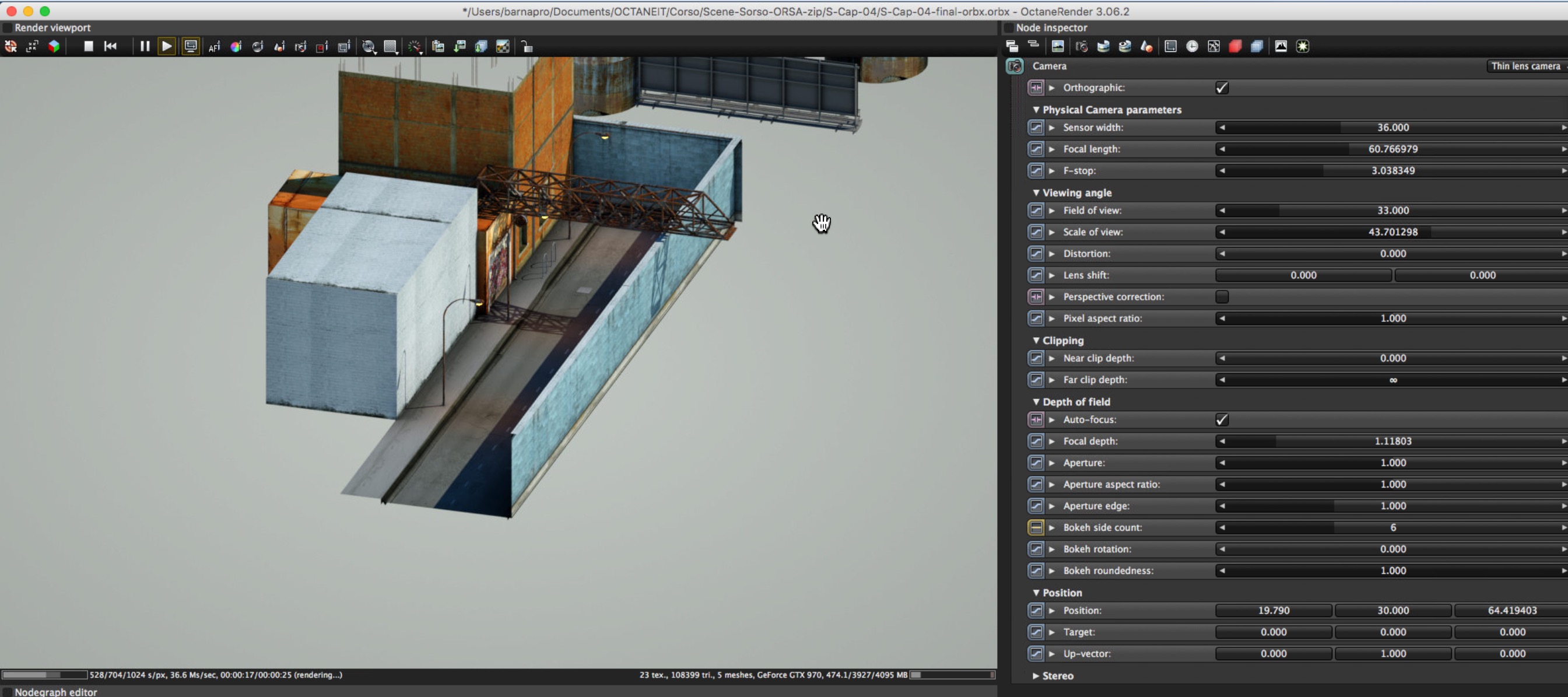Adjust the Field of view slider
The height and width of the screenshot is (697, 1568).
1392,210
